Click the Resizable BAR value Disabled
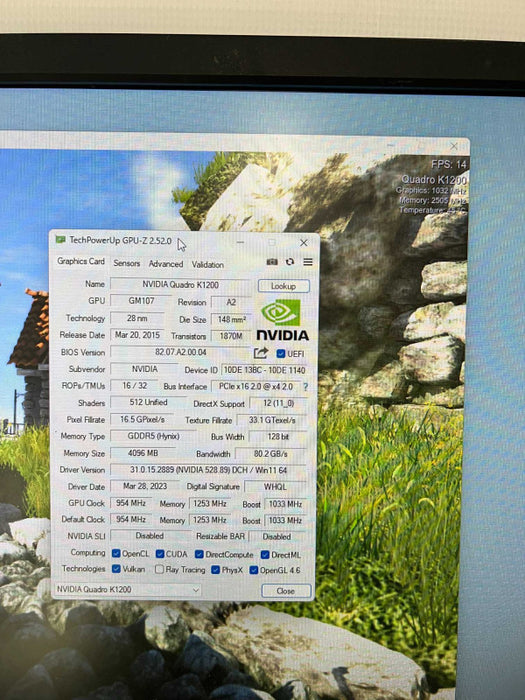The image size is (525, 700). [x=277, y=537]
